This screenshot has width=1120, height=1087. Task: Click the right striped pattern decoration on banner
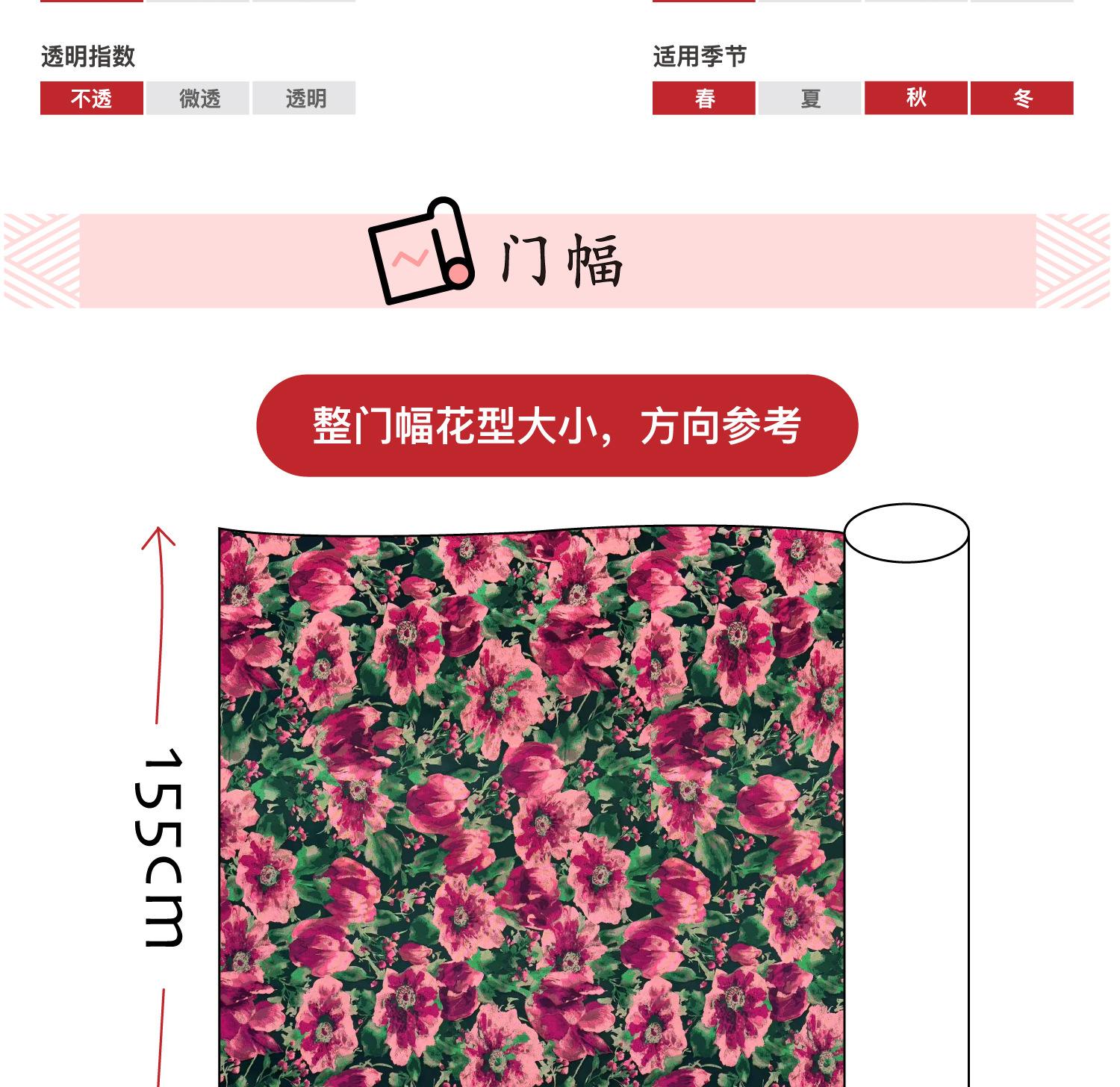coord(1073,261)
